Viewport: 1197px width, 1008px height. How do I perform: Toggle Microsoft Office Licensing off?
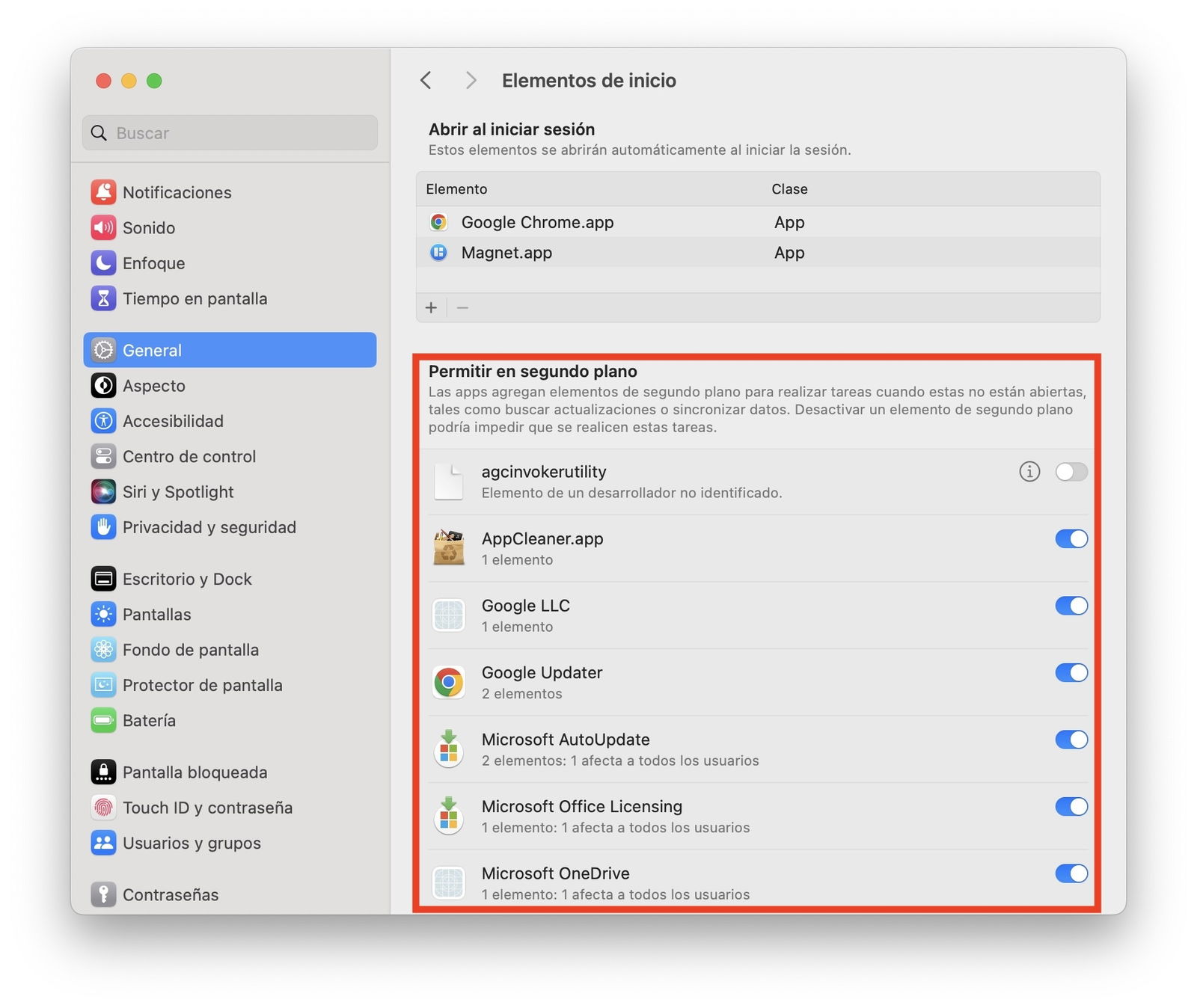[1071, 806]
